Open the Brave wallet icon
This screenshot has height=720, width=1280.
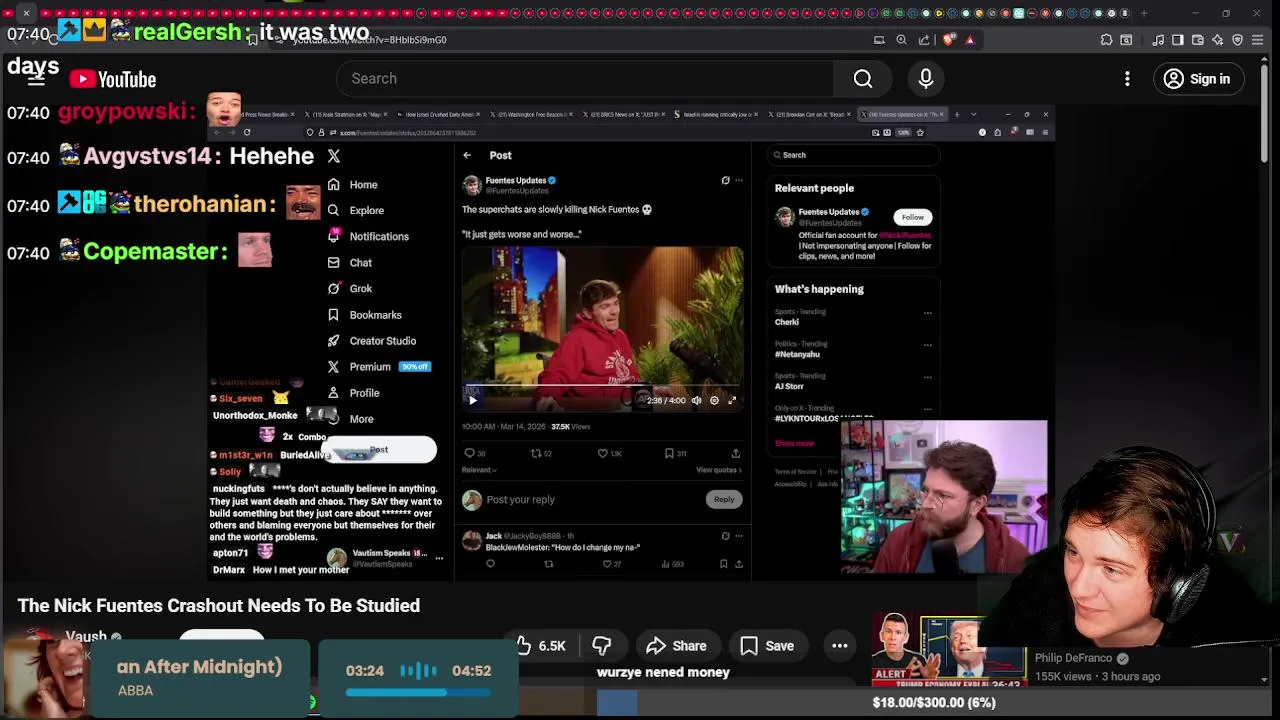tap(1198, 40)
